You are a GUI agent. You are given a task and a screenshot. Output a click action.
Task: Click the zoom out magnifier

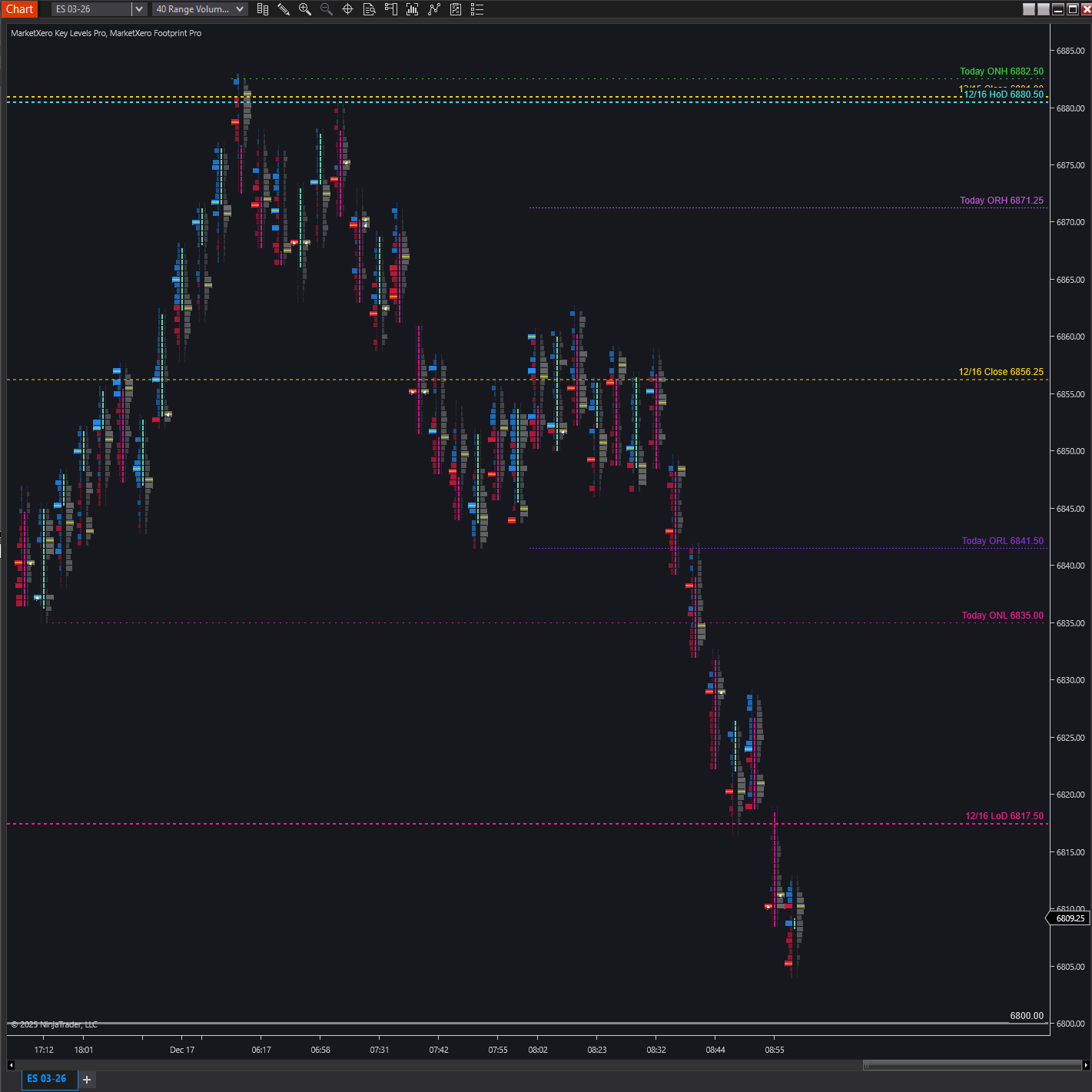tap(326, 9)
